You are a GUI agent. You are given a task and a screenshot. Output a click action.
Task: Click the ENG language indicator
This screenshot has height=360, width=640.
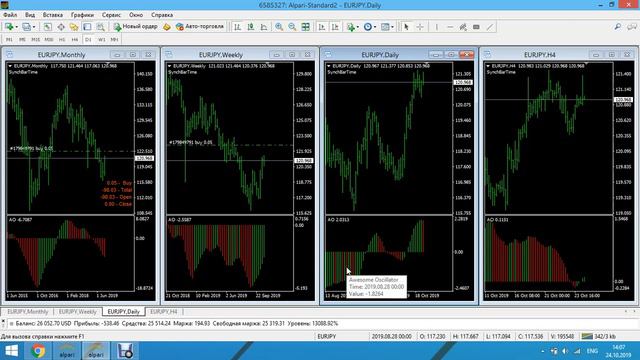tap(592, 351)
